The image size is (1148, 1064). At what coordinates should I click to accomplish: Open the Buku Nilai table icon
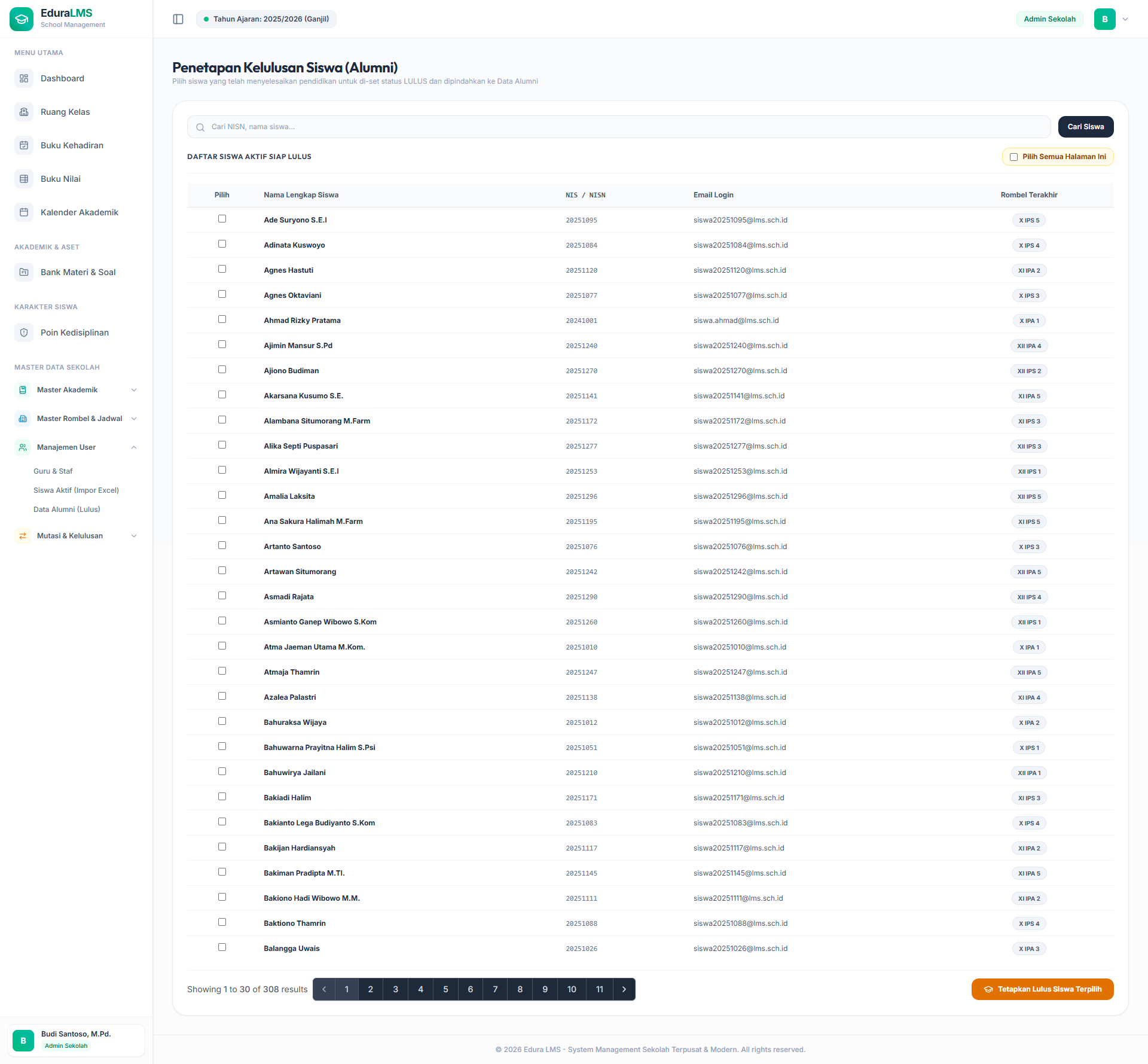tap(24, 179)
